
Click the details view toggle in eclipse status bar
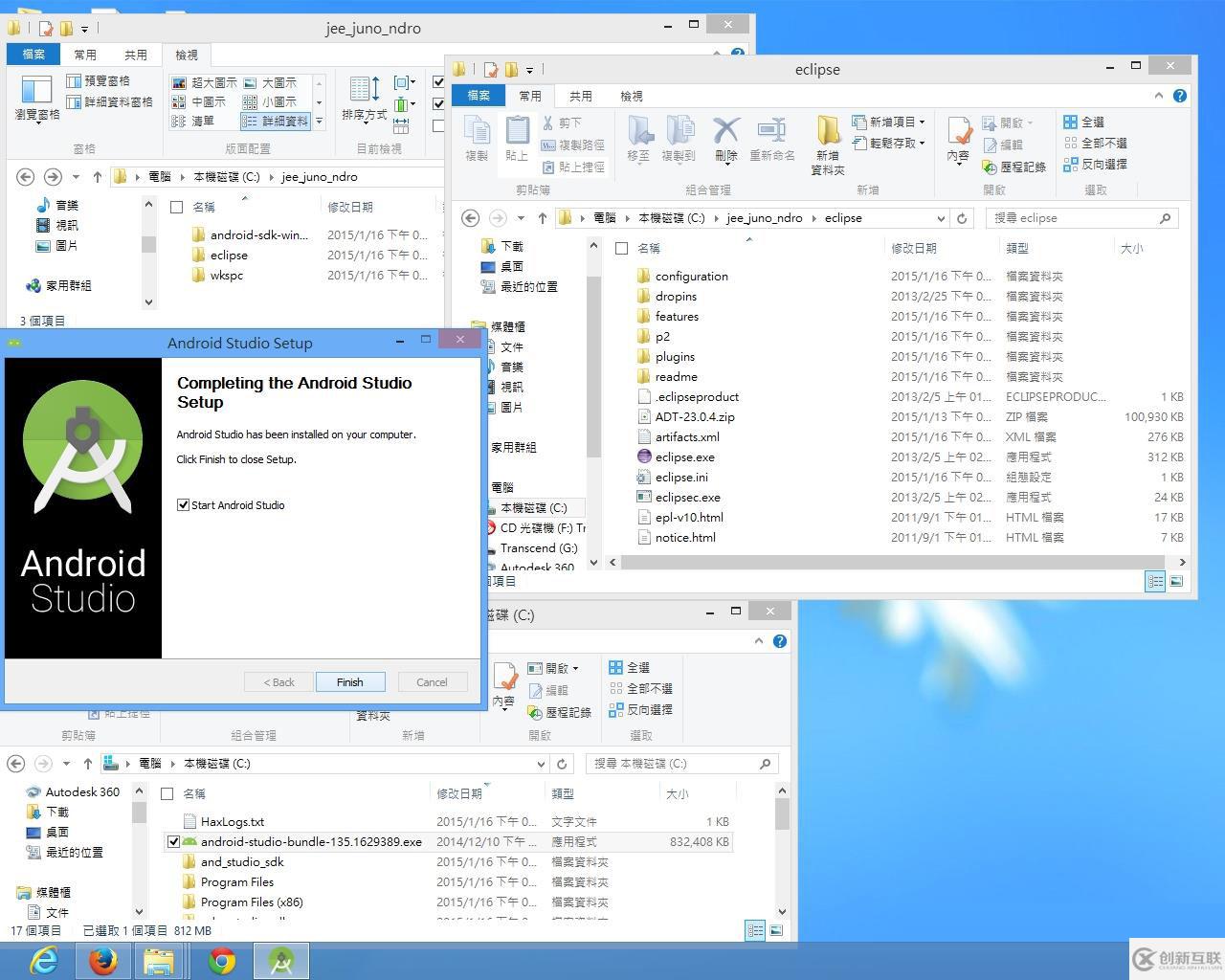(1155, 581)
